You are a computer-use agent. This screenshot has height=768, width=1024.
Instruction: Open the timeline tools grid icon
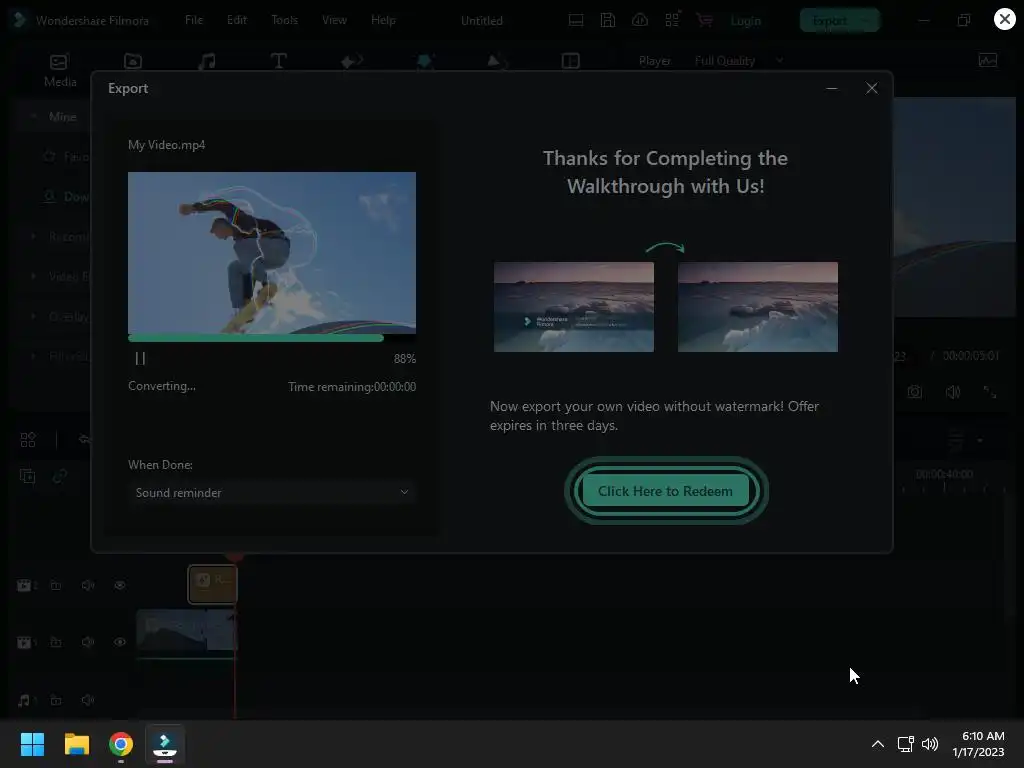(28, 440)
